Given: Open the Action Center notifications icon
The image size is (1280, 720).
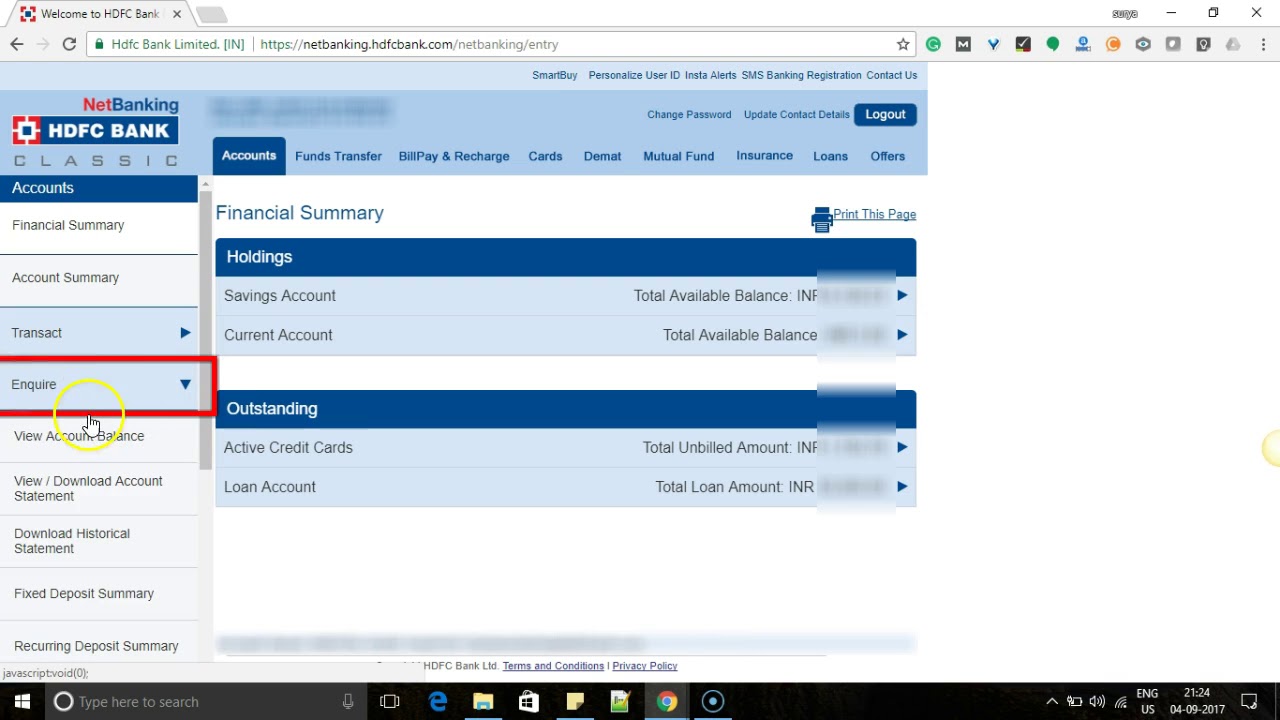Looking at the screenshot, I should (1249, 701).
